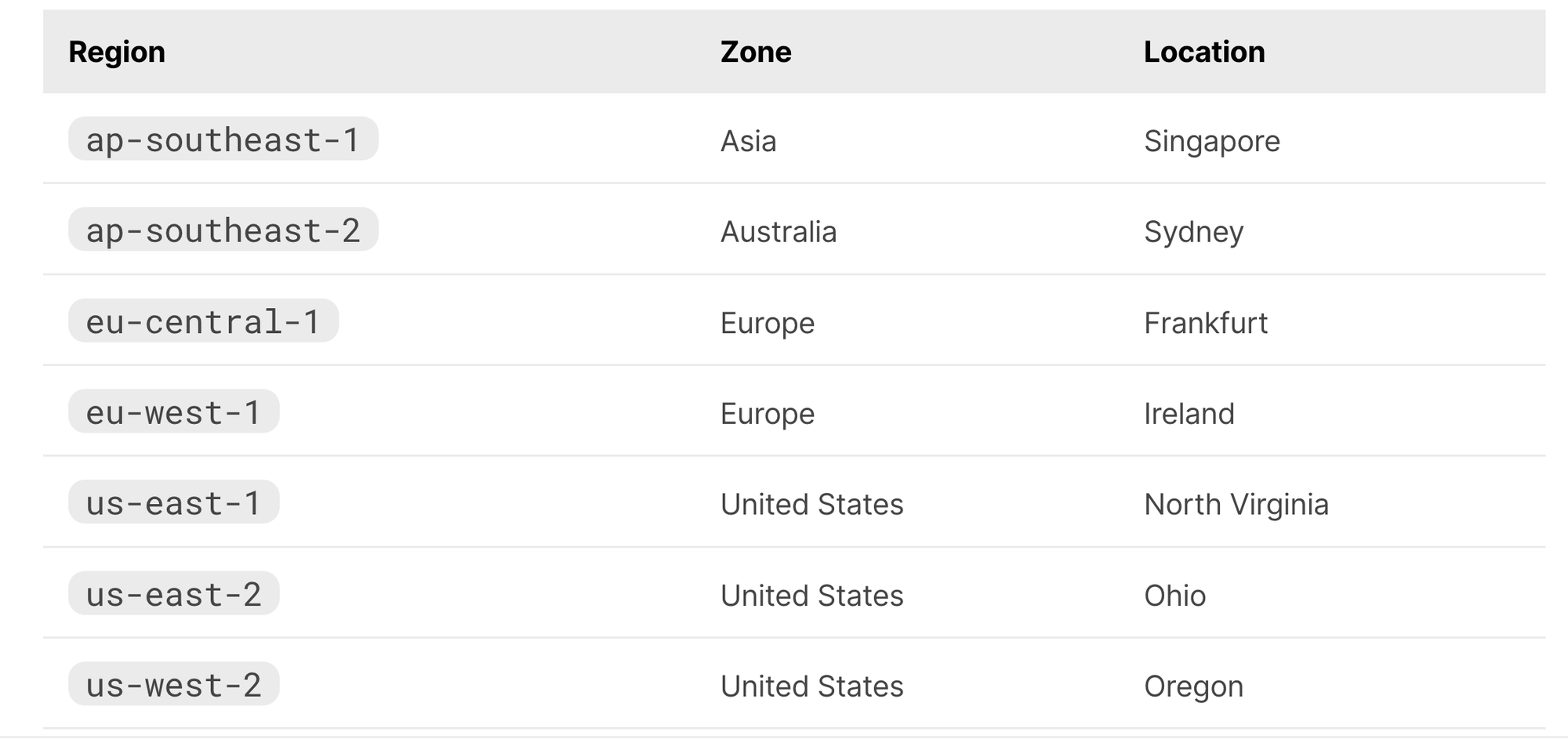The width and height of the screenshot is (1568, 739).
Task: Click the eu-west-1 code badge
Action: click(173, 412)
